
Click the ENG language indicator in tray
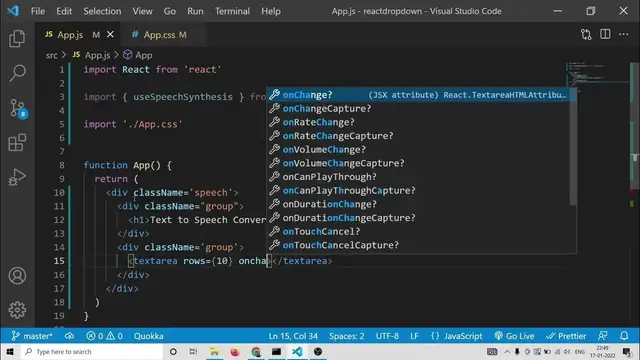point(579,351)
